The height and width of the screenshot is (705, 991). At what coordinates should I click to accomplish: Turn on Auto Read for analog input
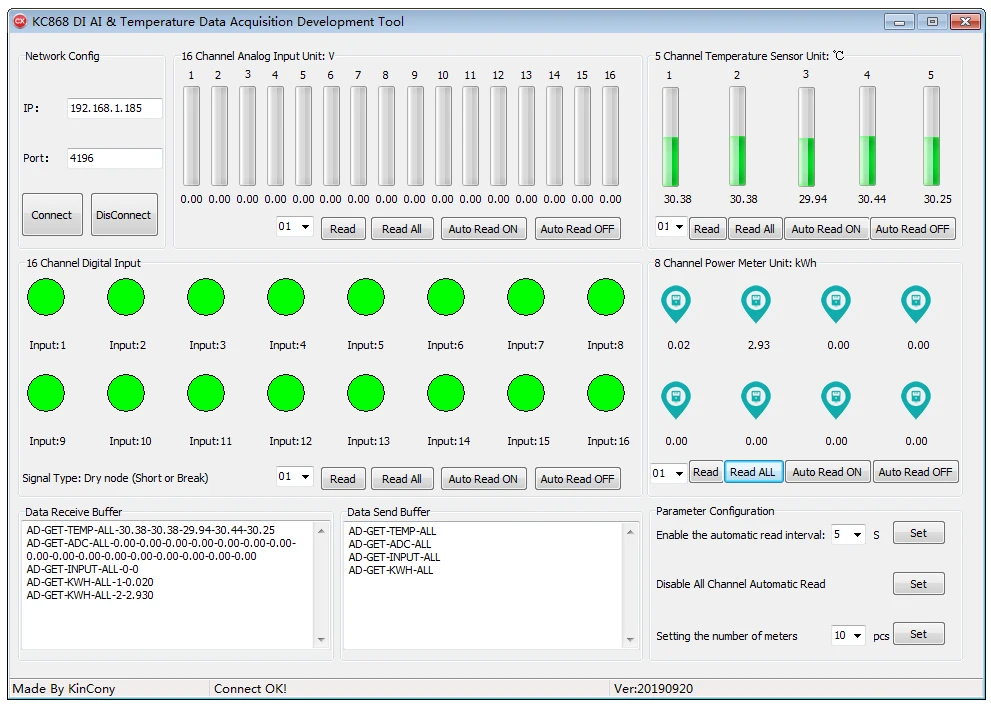[483, 229]
